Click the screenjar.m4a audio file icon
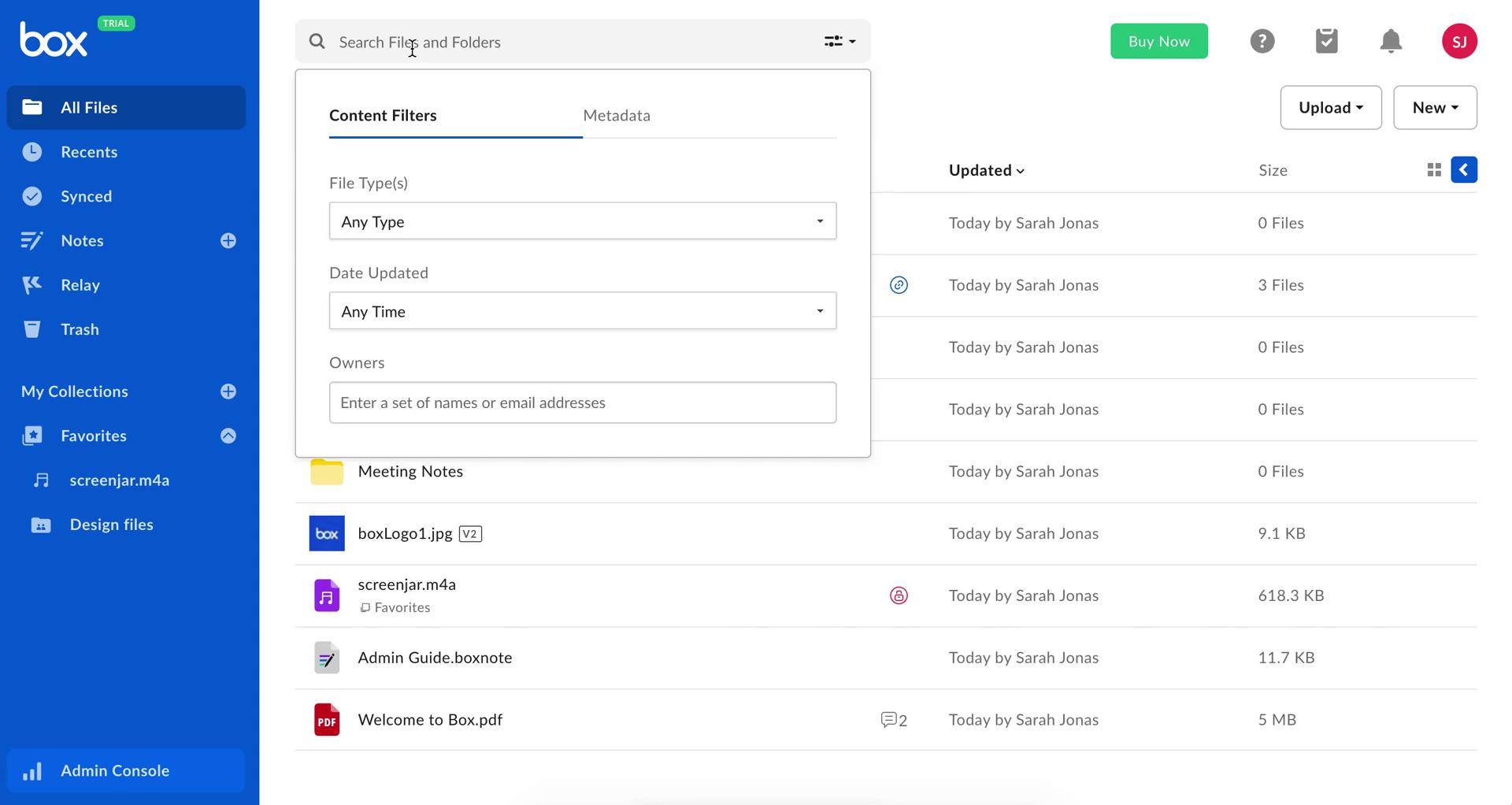1512x805 pixels. click(x=327, y=595)
